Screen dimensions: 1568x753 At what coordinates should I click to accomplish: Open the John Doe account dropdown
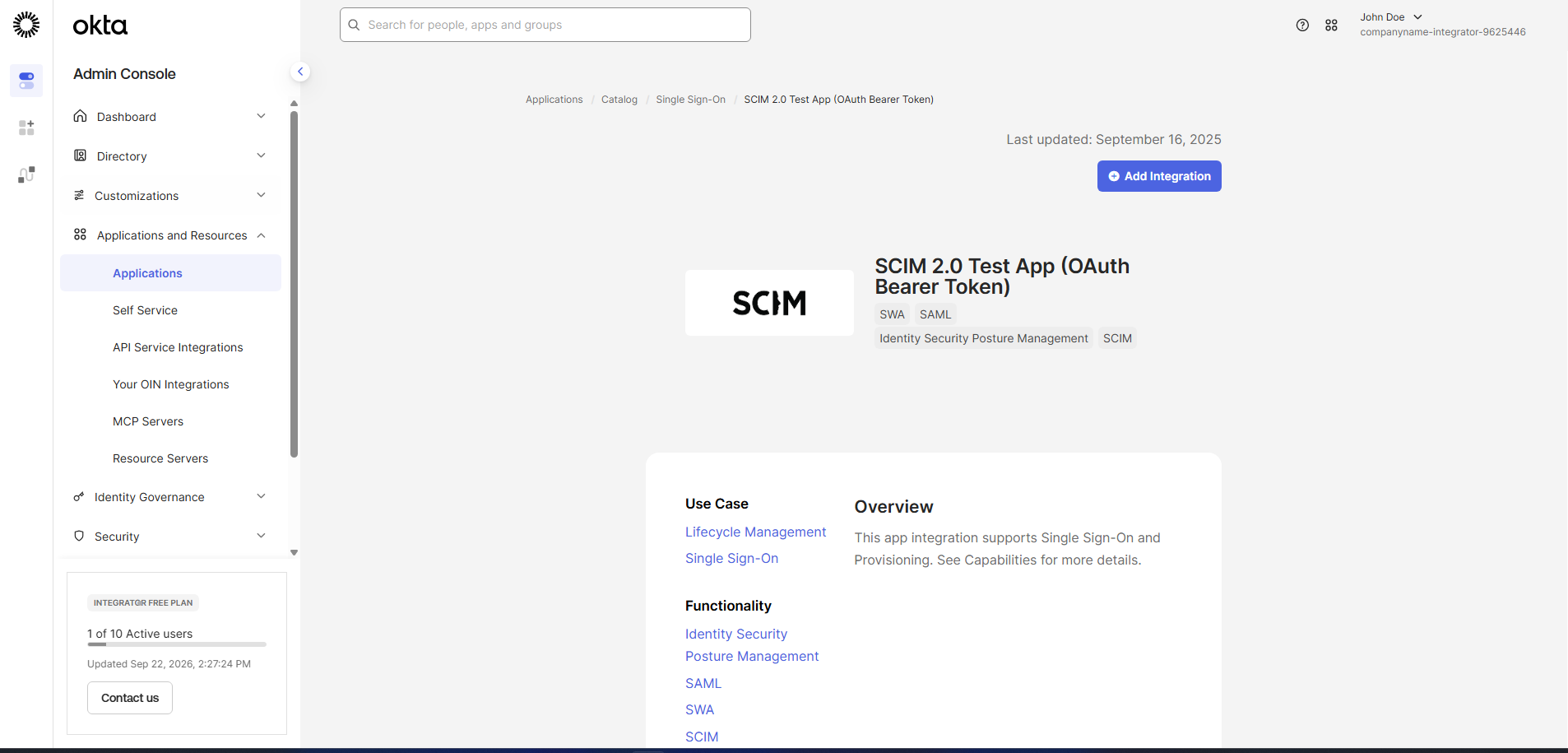[x=1391, y=17]
